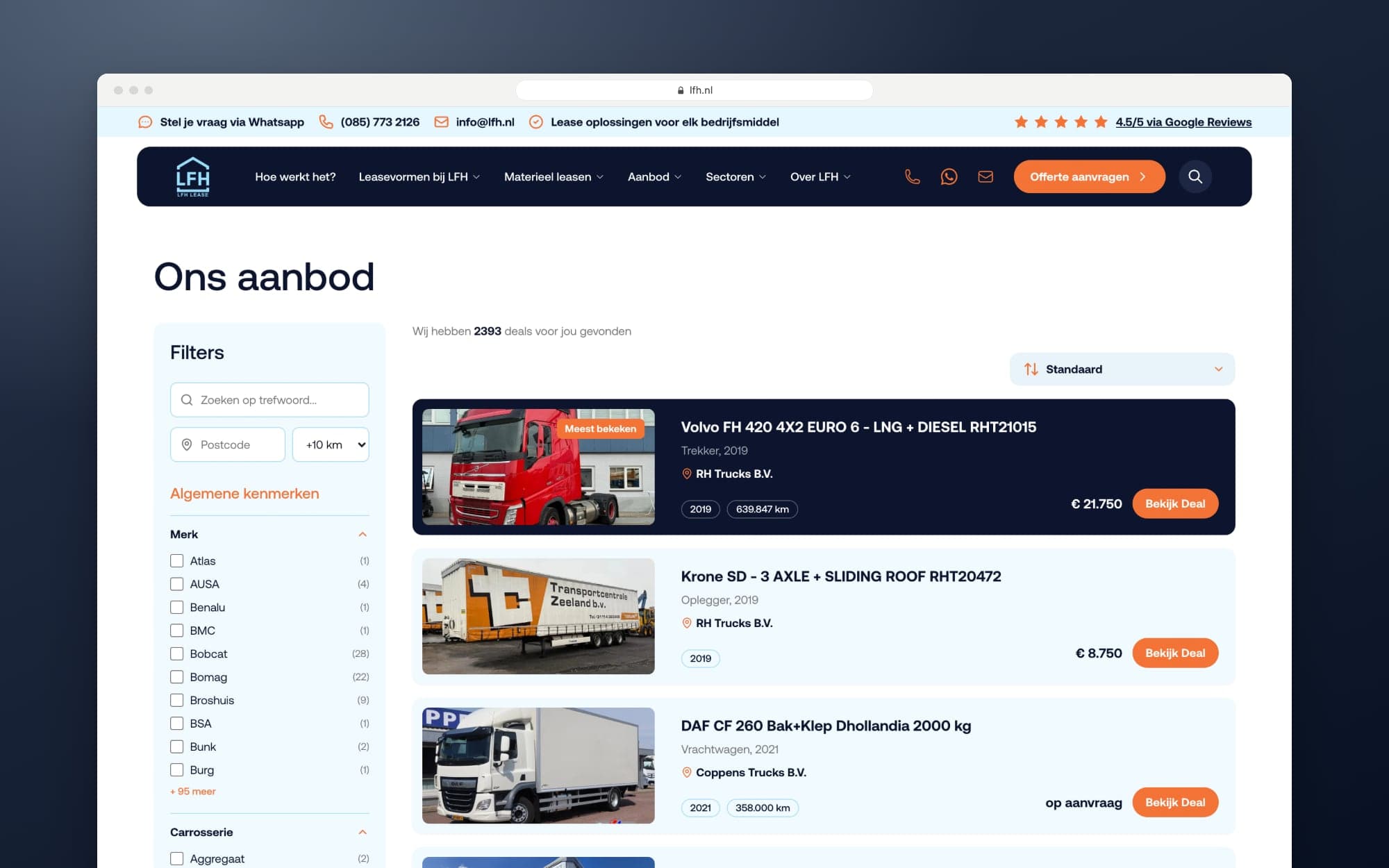
Task: Open the search magnifier button
Action: click(1195, 176)
